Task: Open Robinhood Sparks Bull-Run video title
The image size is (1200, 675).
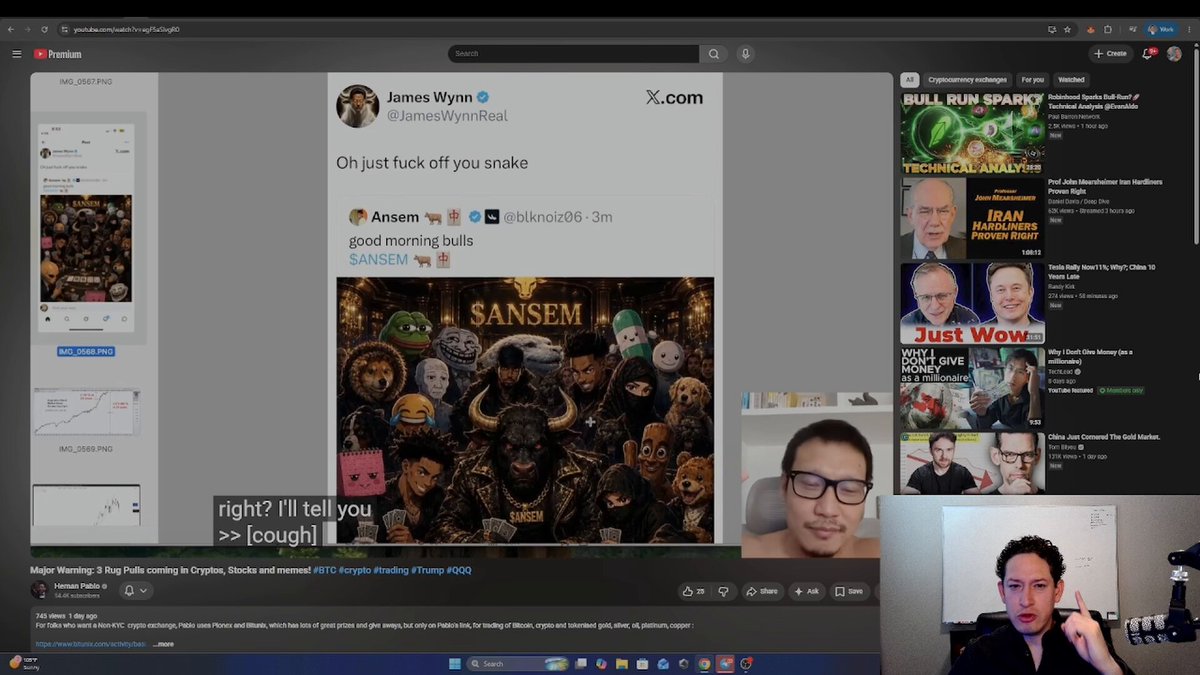Action: tap(1093, 101)
